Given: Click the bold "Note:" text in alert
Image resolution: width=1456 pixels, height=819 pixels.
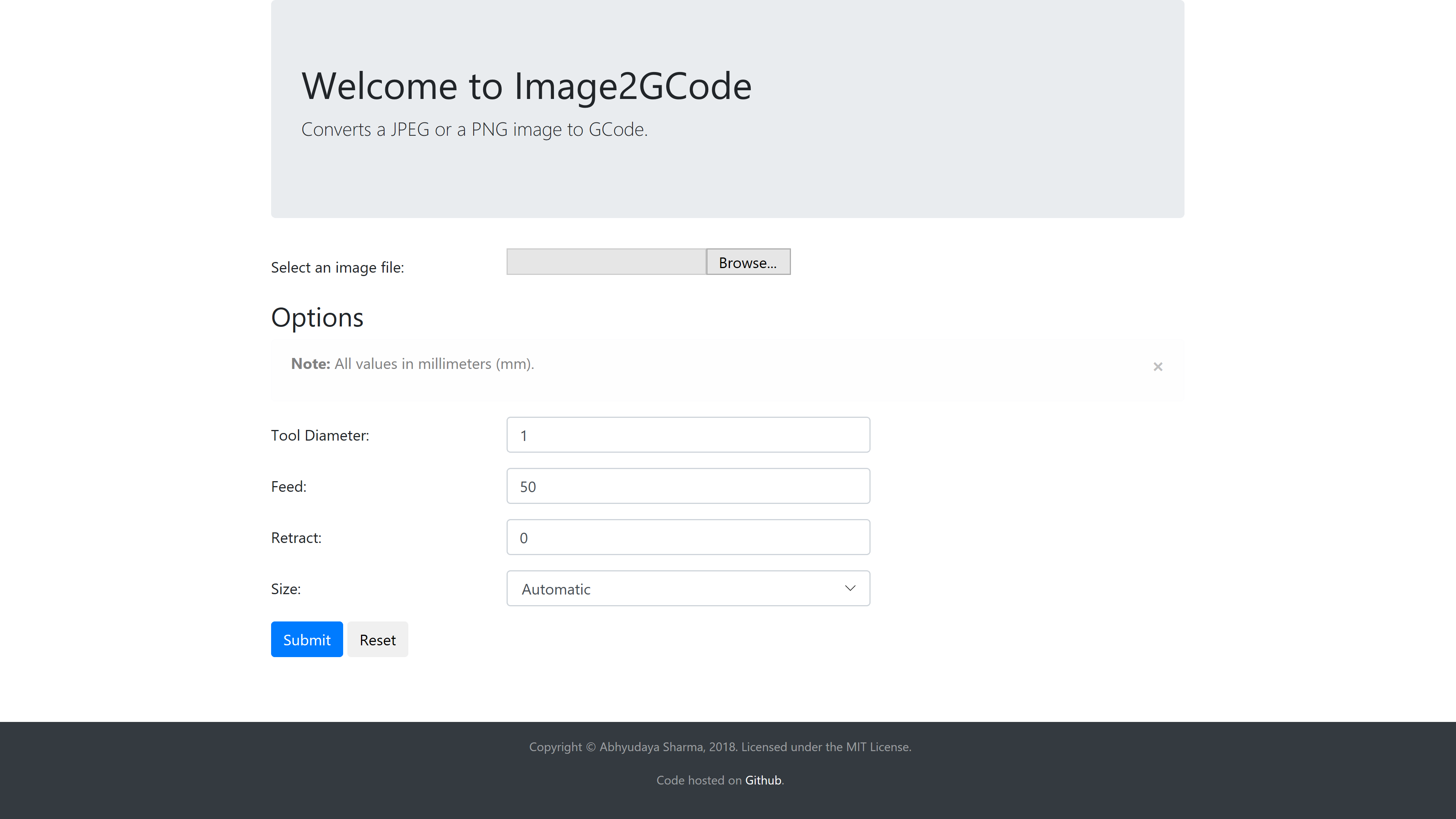Looking at the screenshot, I should 310,364.
